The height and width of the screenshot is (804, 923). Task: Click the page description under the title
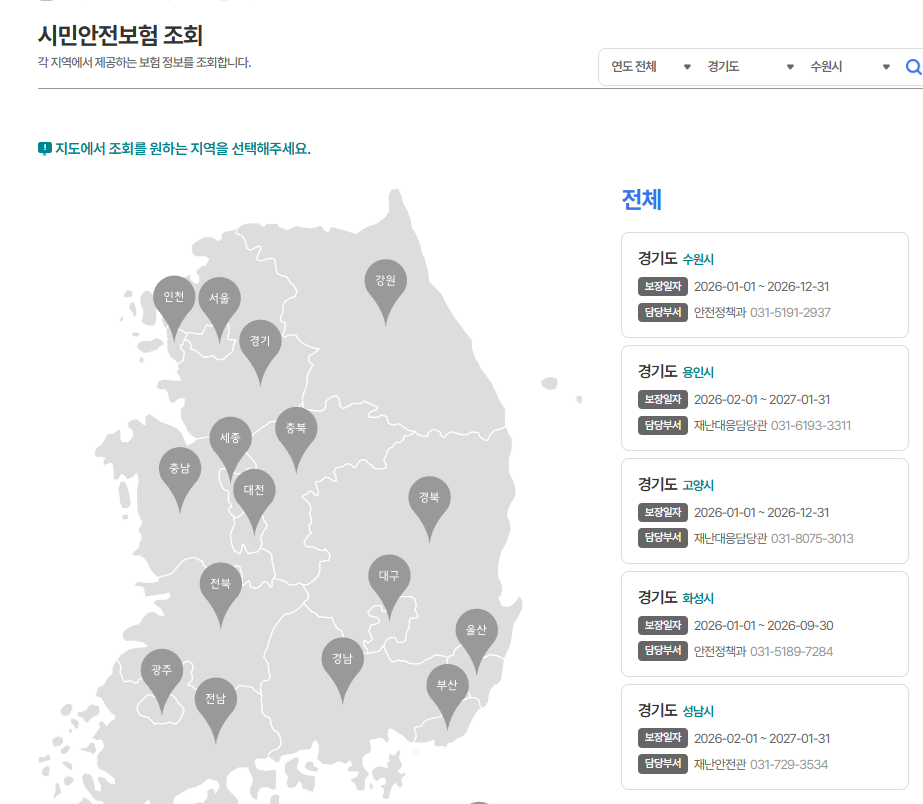pyautogui.click(x=145, y=62)
